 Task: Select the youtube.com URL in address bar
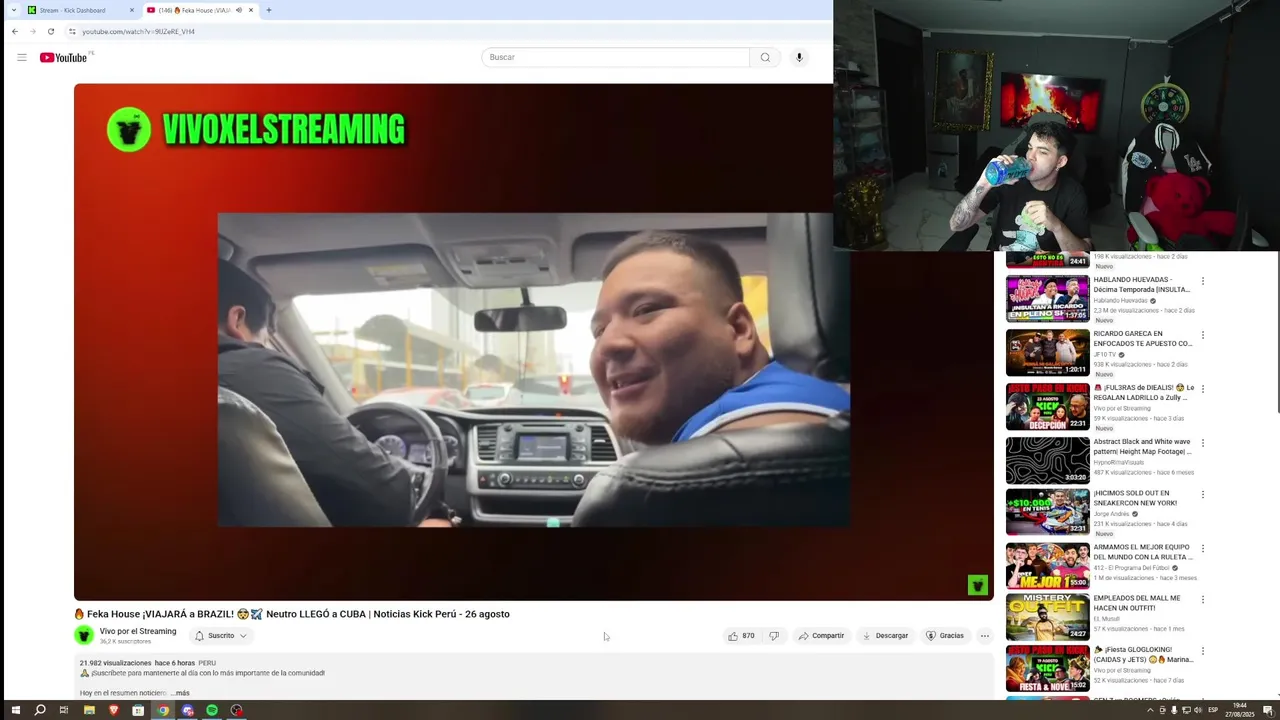pos(138,32)
